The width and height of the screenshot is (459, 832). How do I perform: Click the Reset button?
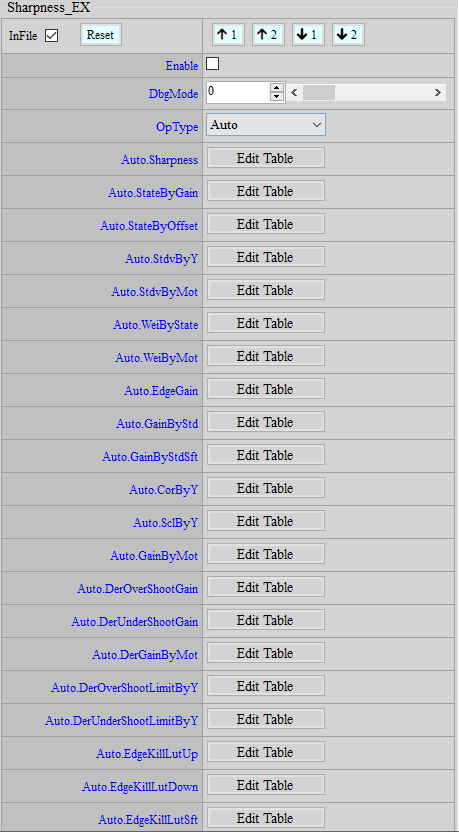click(x=100, y=35)
